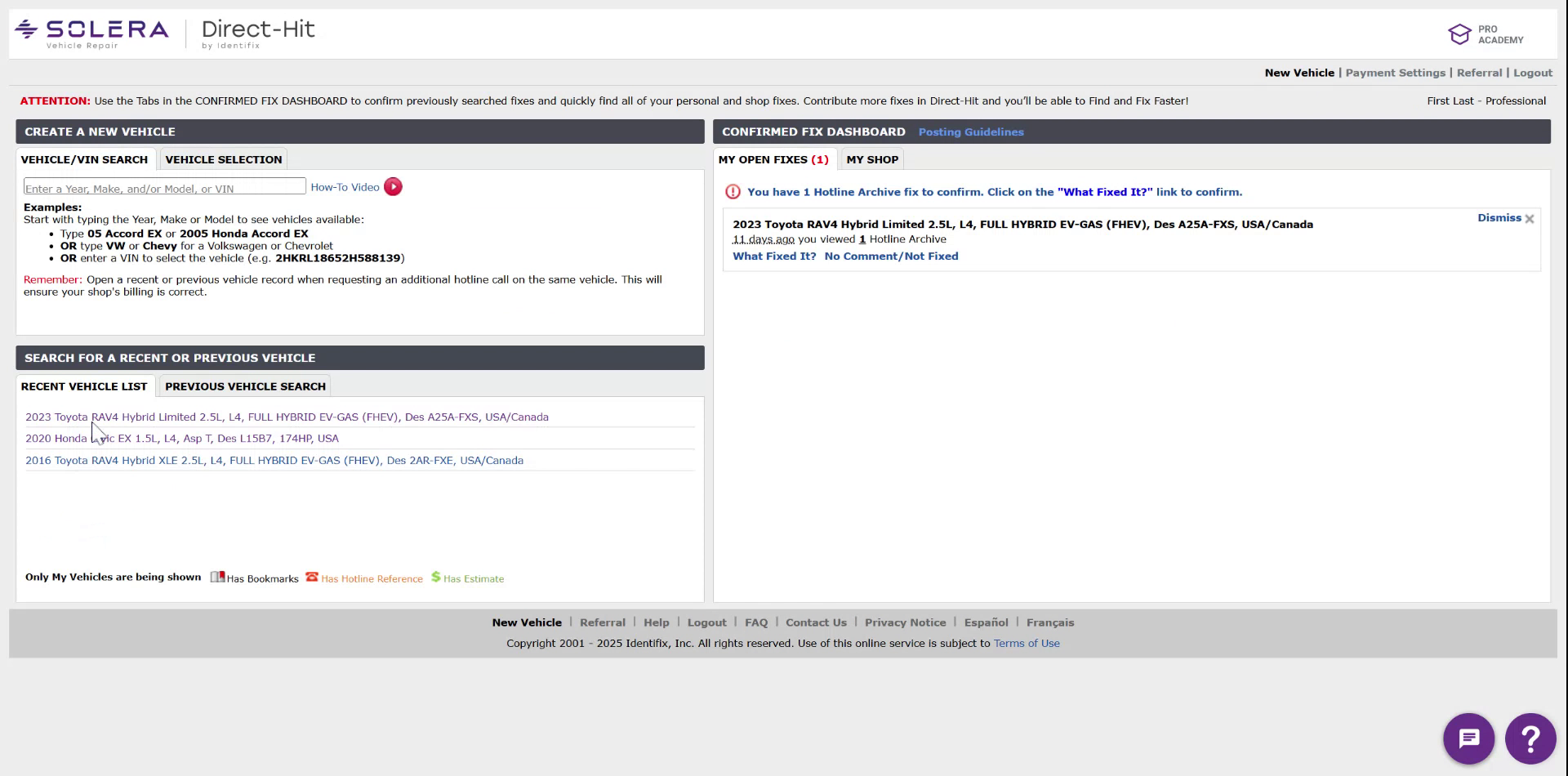Screen dimensions: 1568x776
Task: Open Payment Settings
Action: (1395, 73)
